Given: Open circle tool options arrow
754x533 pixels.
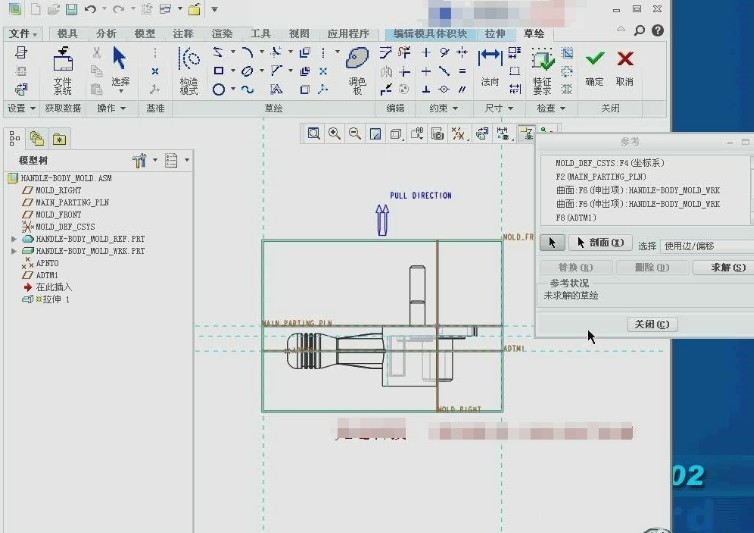Looking at the screenshot, I should pyautogui.click(x=233, y=89).
